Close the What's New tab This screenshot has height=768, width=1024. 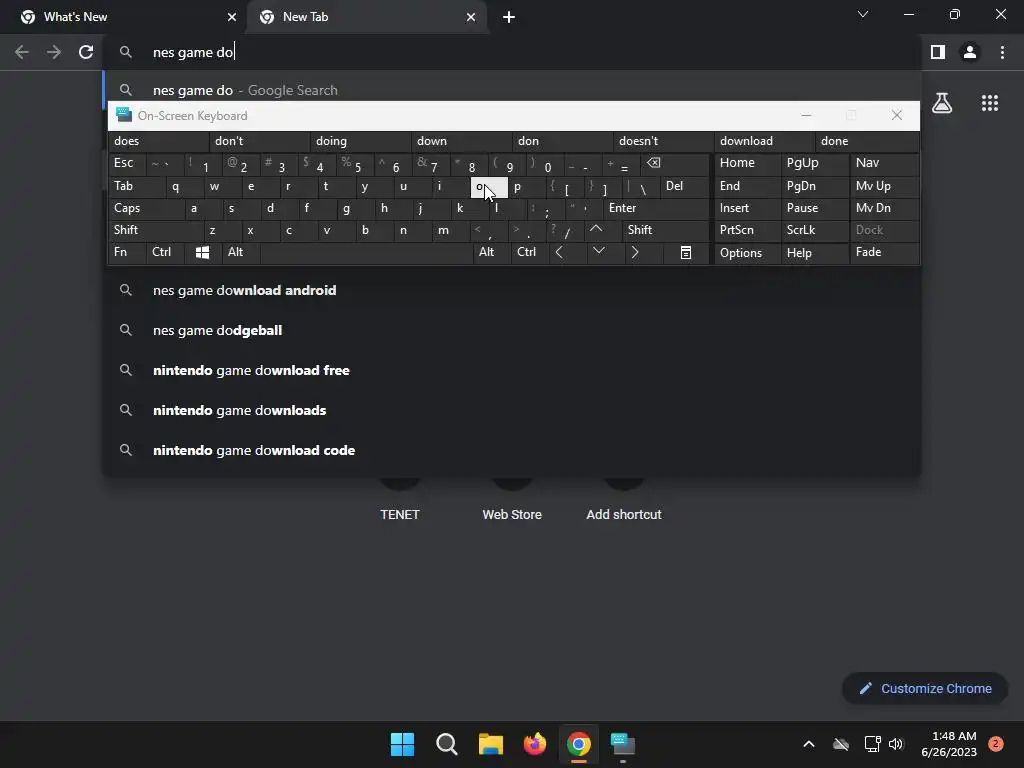click(x=232, y=17)
